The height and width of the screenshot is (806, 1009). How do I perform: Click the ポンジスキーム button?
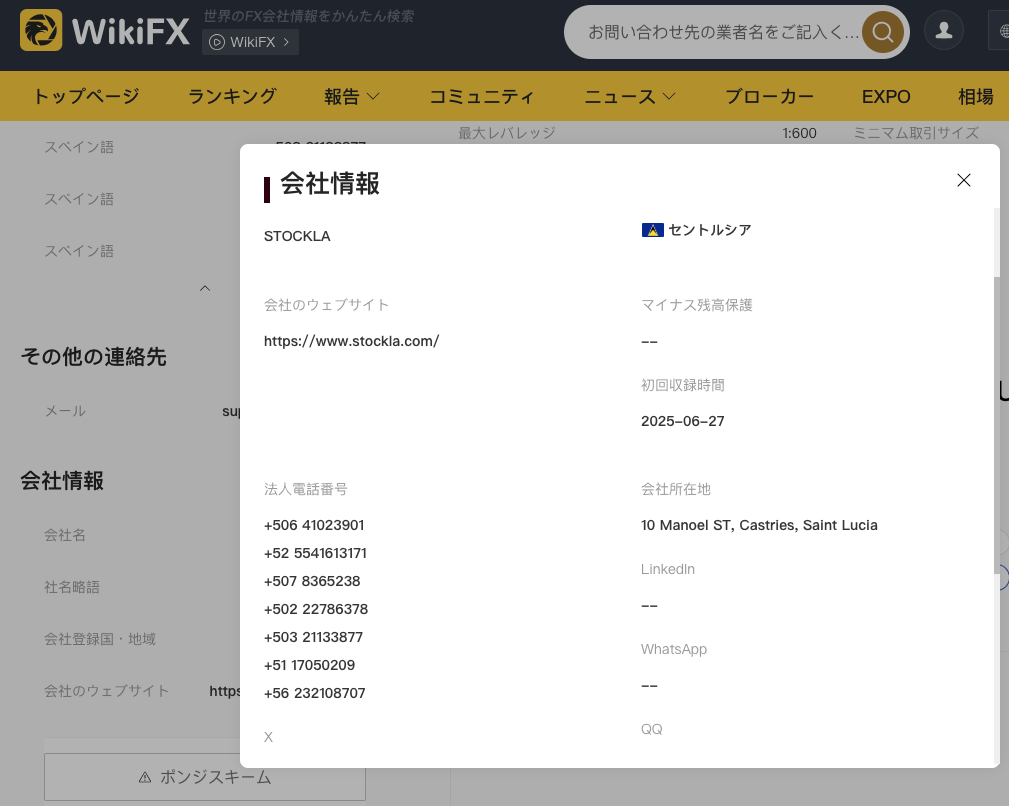click(x=205, y=777)
